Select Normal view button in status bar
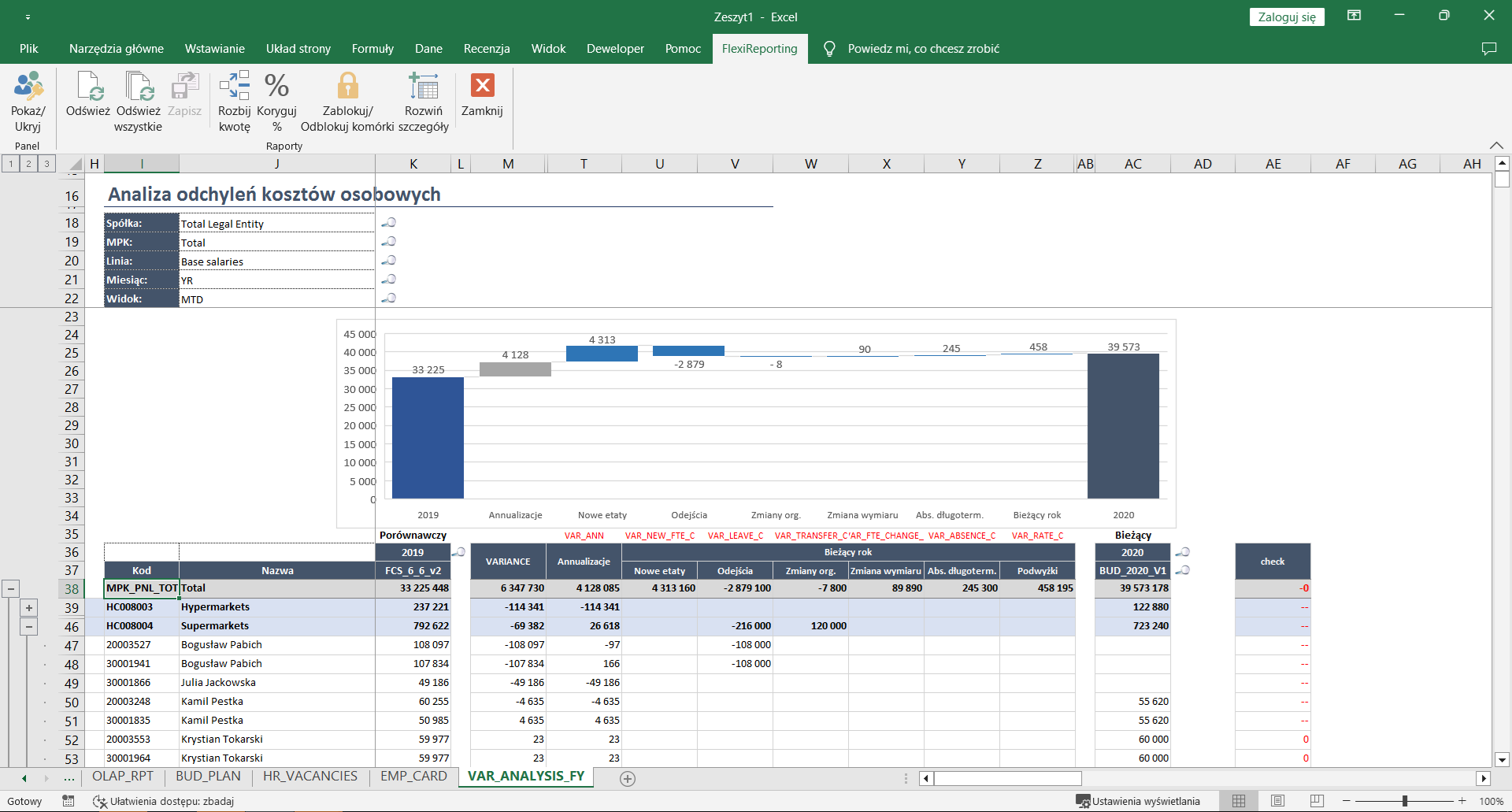This screenshot has width=1512, height=812. pos(1239,801)
